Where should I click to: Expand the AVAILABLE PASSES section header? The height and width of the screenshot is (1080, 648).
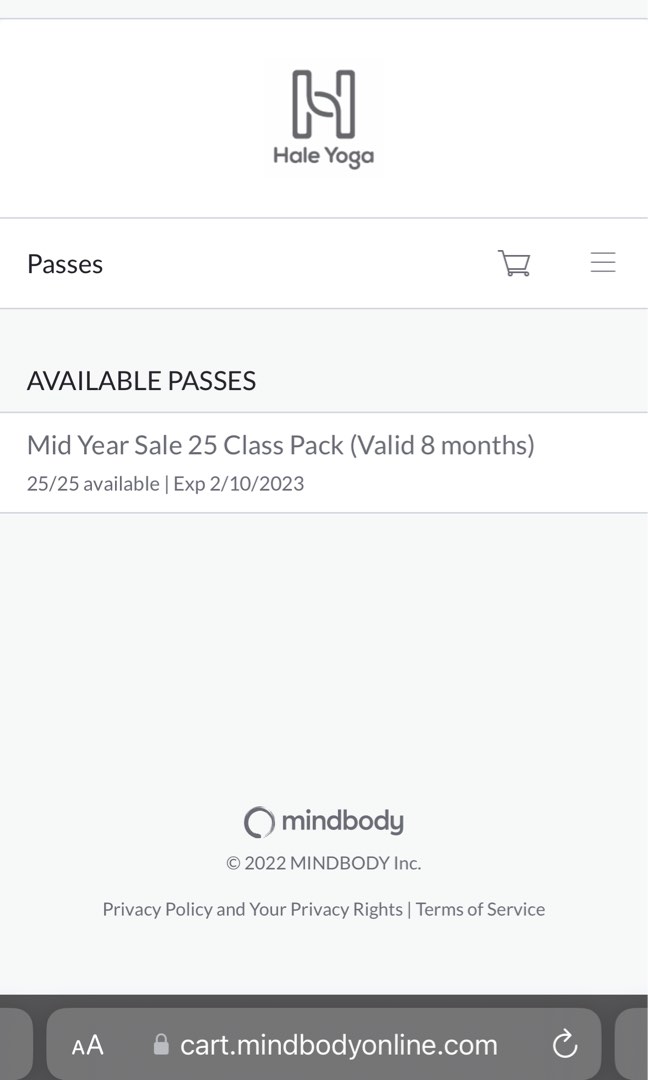tap(141, 381)
